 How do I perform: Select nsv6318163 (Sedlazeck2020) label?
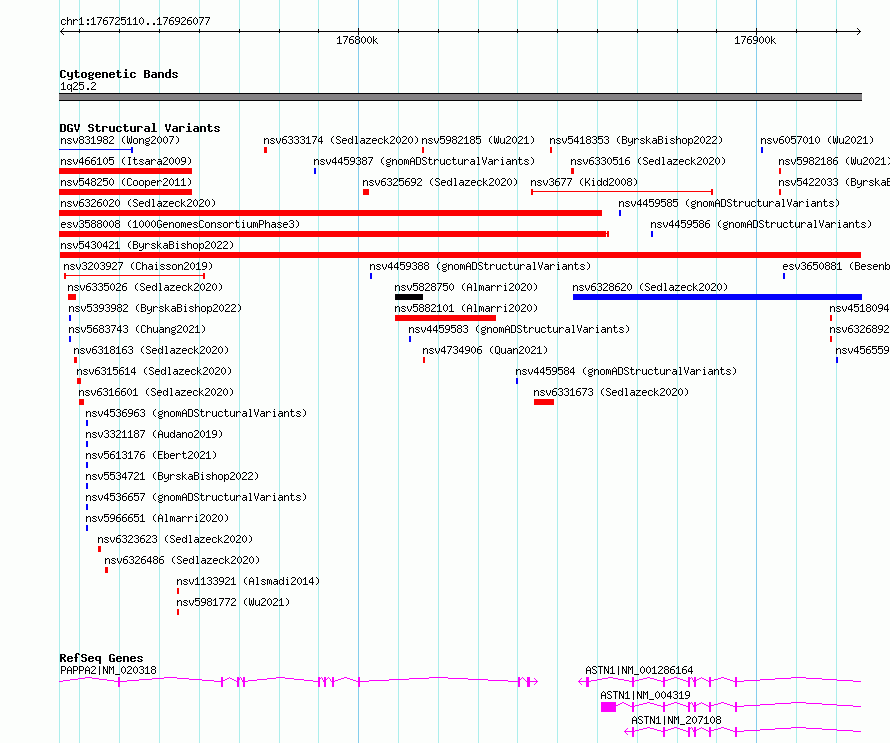(151, 350)
